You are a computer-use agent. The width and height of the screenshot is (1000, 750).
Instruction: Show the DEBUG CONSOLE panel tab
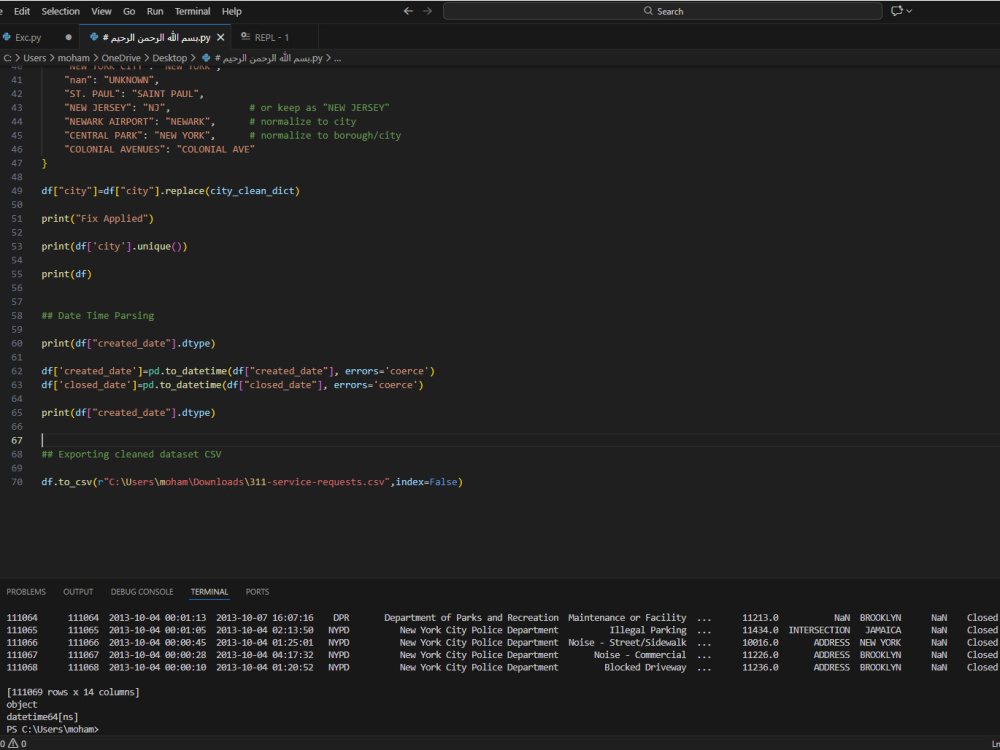coord(142,592)
